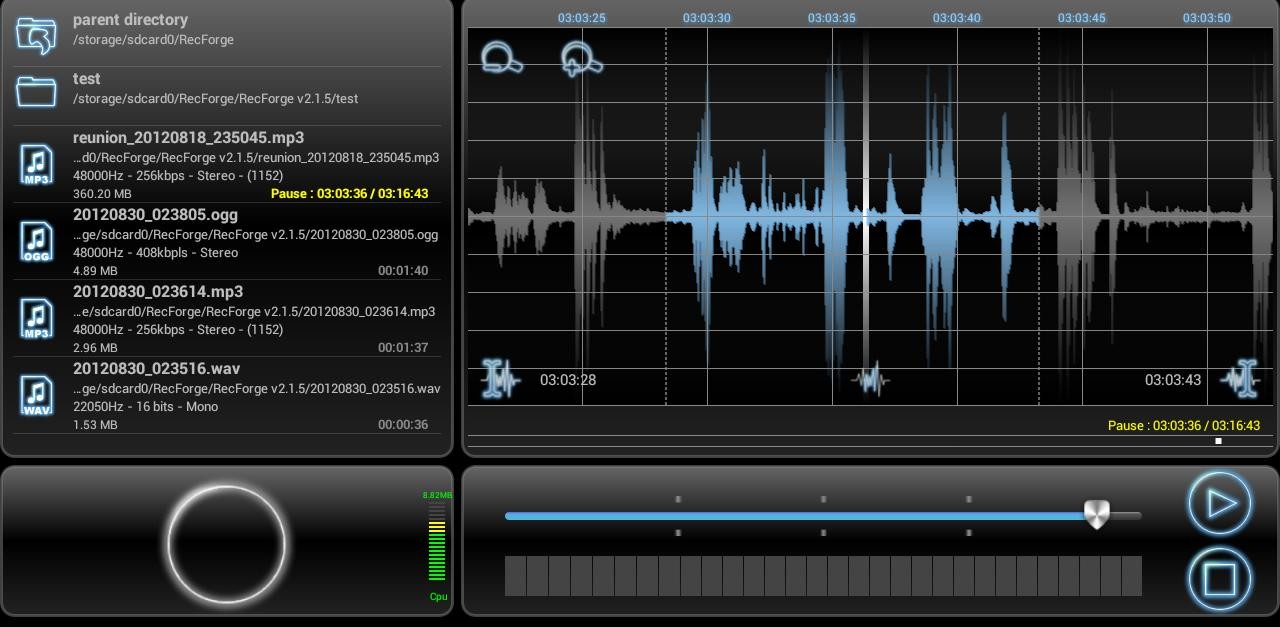
Task: Zoom out the waveform view
Action: 502,57
